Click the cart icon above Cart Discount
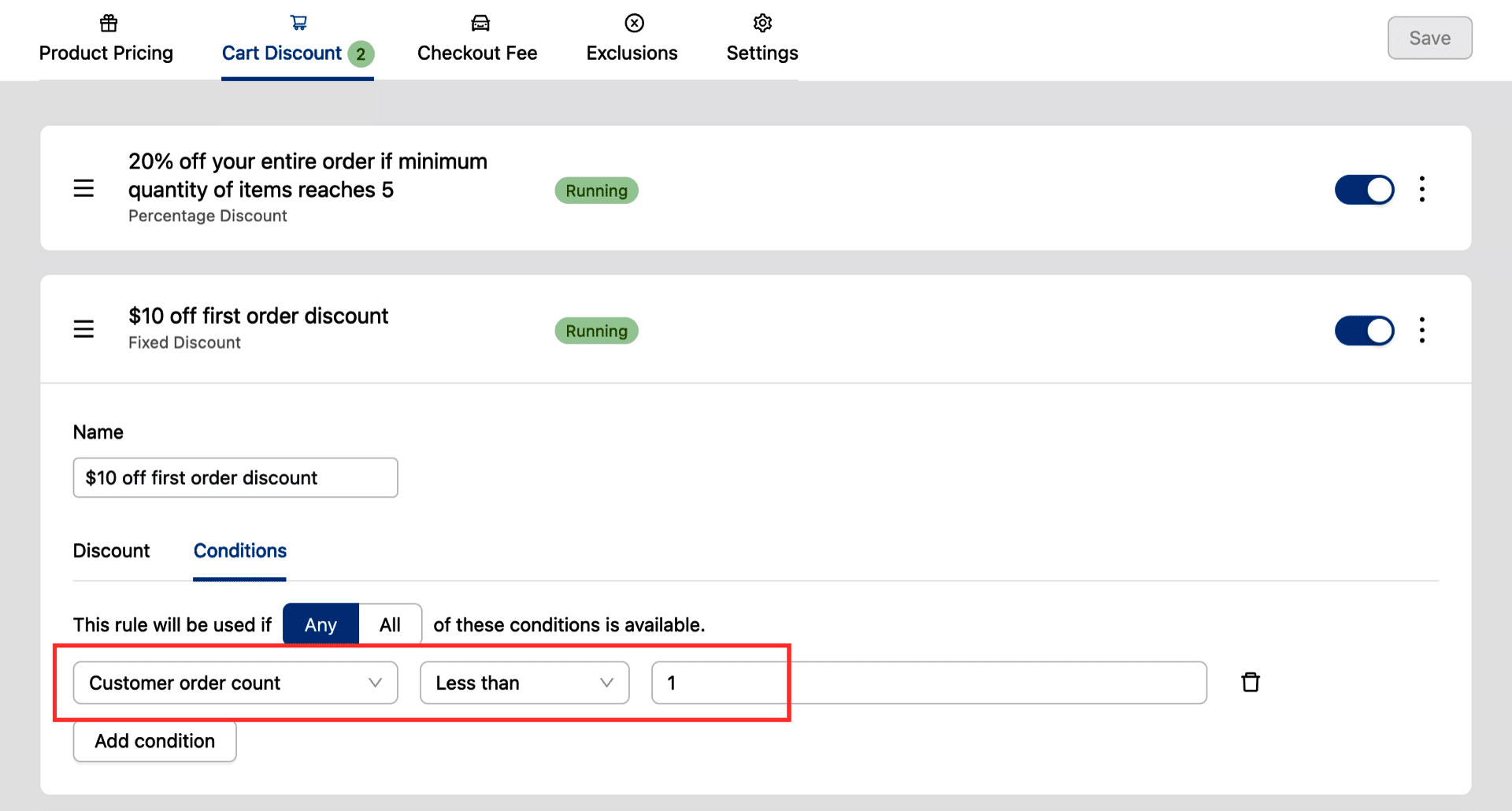1512x811 pixels. click(298, 23)
